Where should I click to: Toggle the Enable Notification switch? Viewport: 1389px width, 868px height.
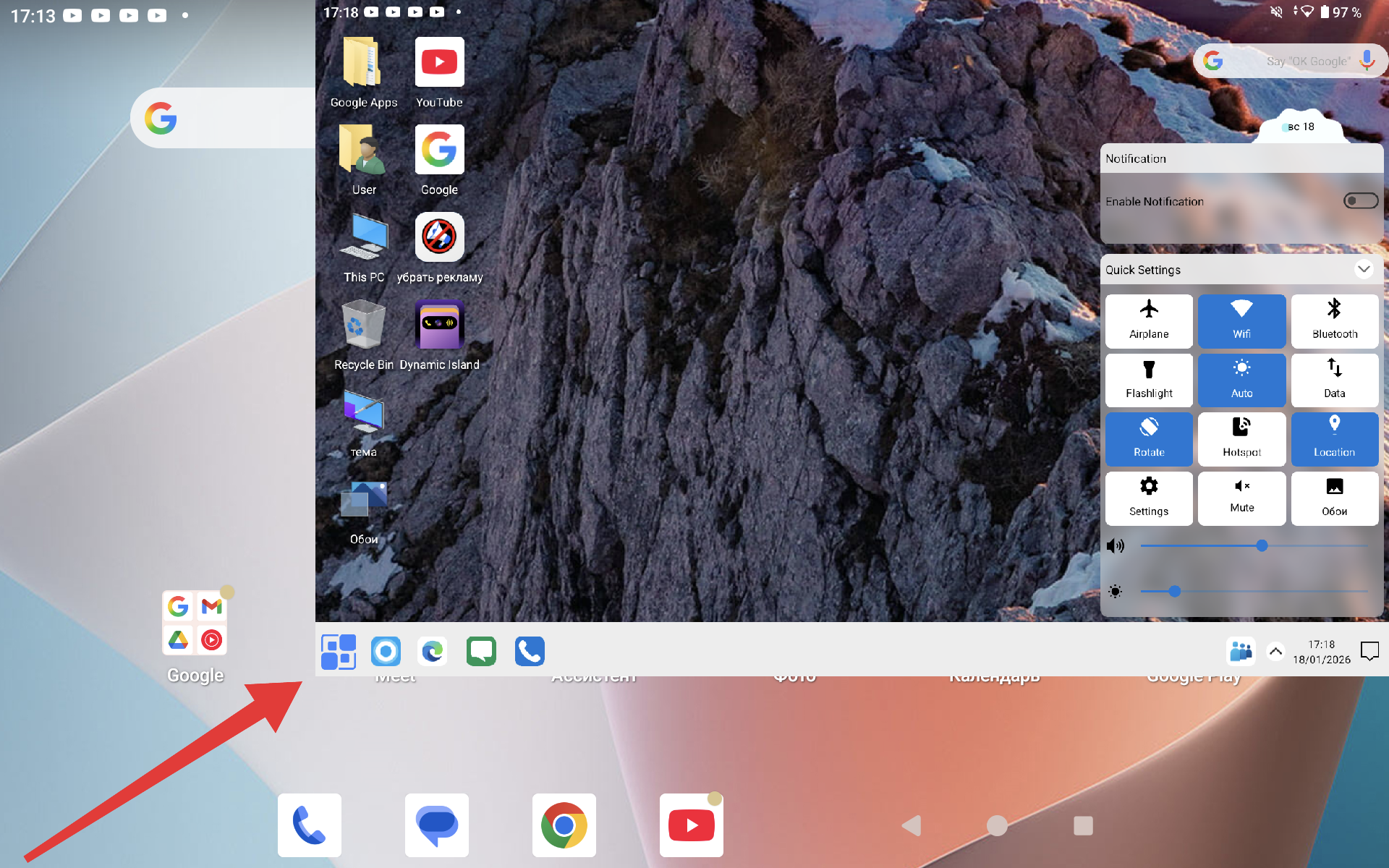[x=1360, y=201]
